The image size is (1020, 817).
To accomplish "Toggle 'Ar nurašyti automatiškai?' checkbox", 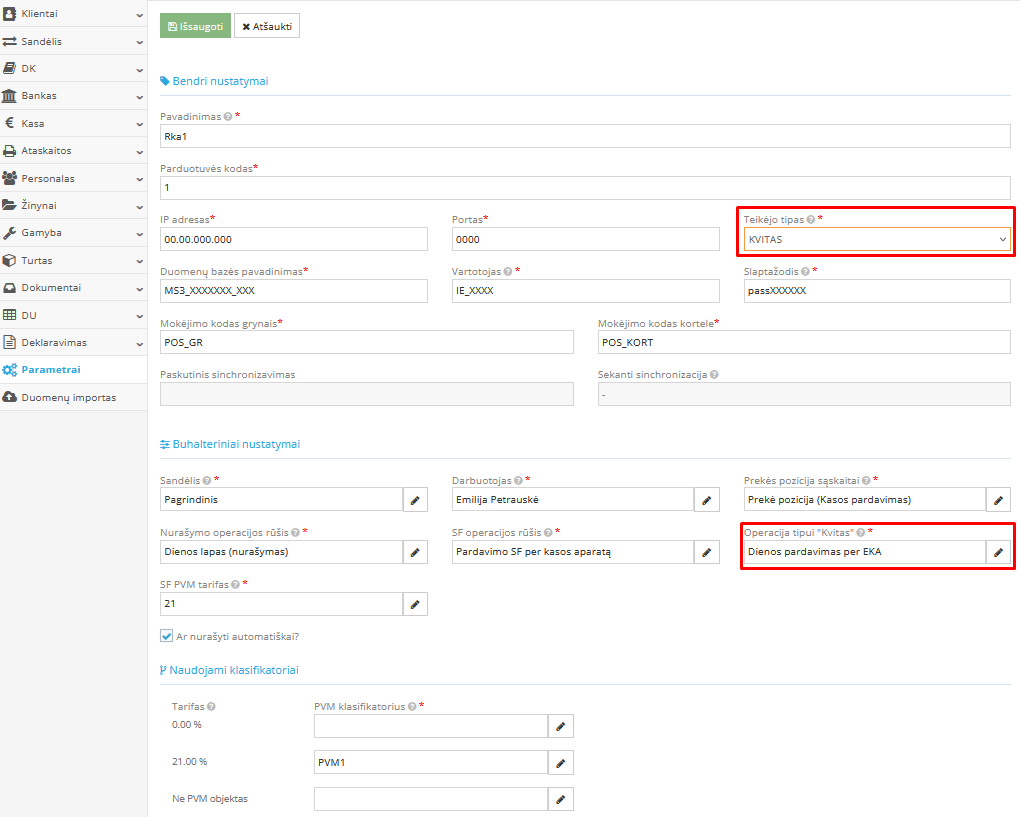I will click(x=167, y=636).
